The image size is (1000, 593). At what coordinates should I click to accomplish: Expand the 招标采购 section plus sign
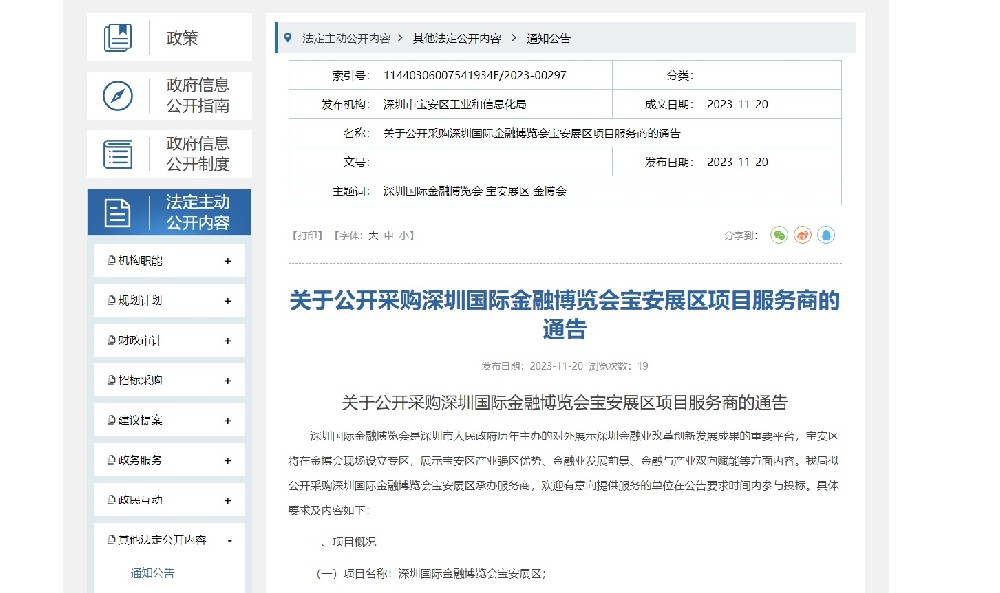pos(228,381)
